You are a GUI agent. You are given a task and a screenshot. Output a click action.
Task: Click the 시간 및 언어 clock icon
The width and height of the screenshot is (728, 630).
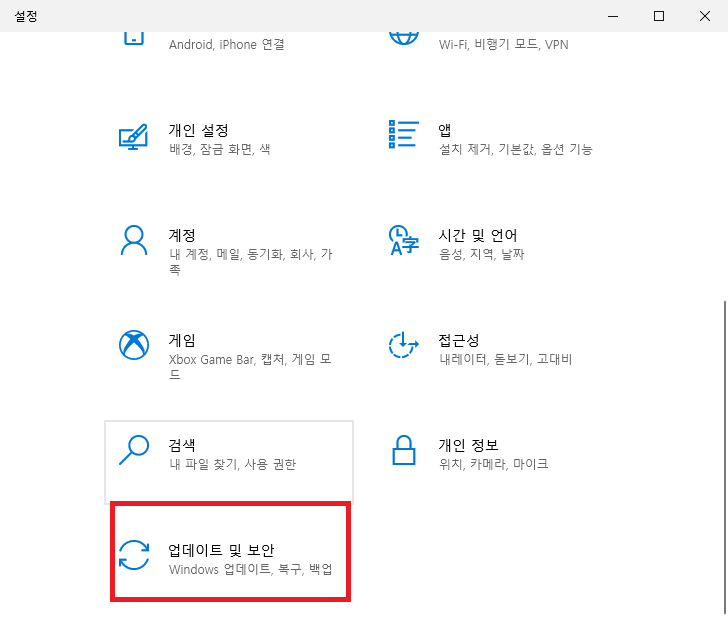(x=403, y=240)
